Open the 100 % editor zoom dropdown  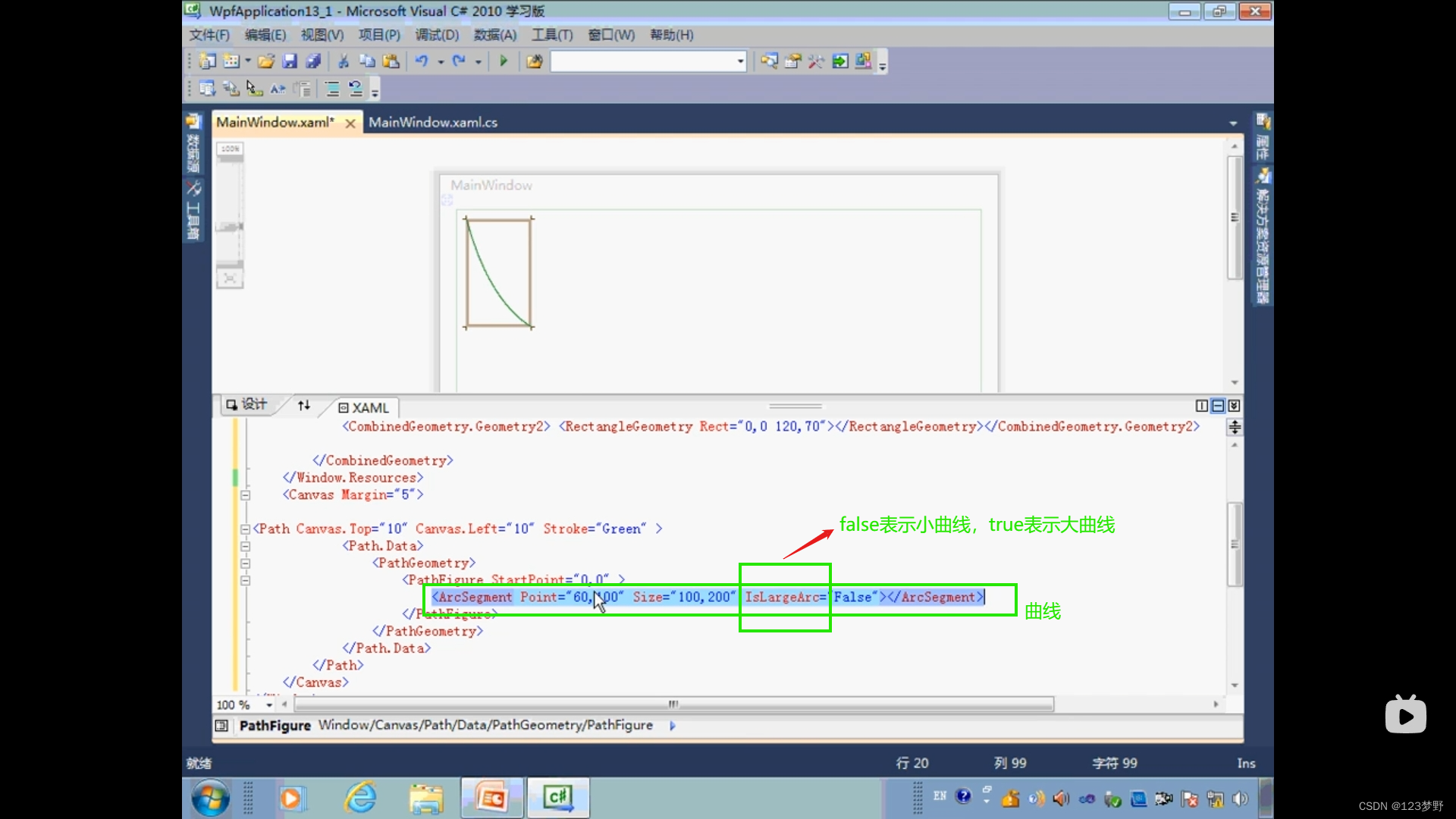(269, 704)
